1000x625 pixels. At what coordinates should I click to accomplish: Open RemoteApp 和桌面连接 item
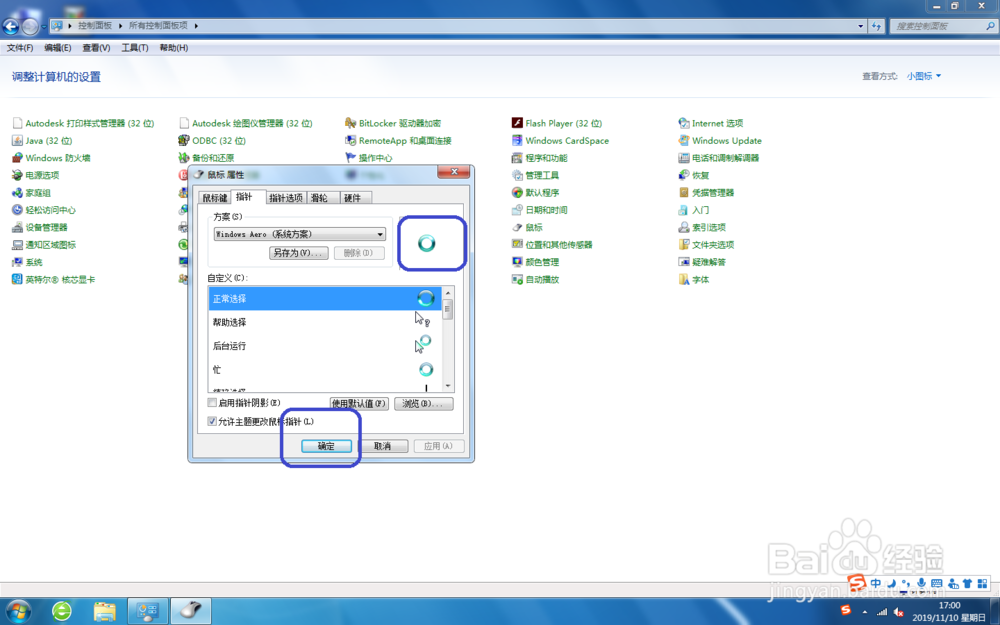[x=398, y=140]
